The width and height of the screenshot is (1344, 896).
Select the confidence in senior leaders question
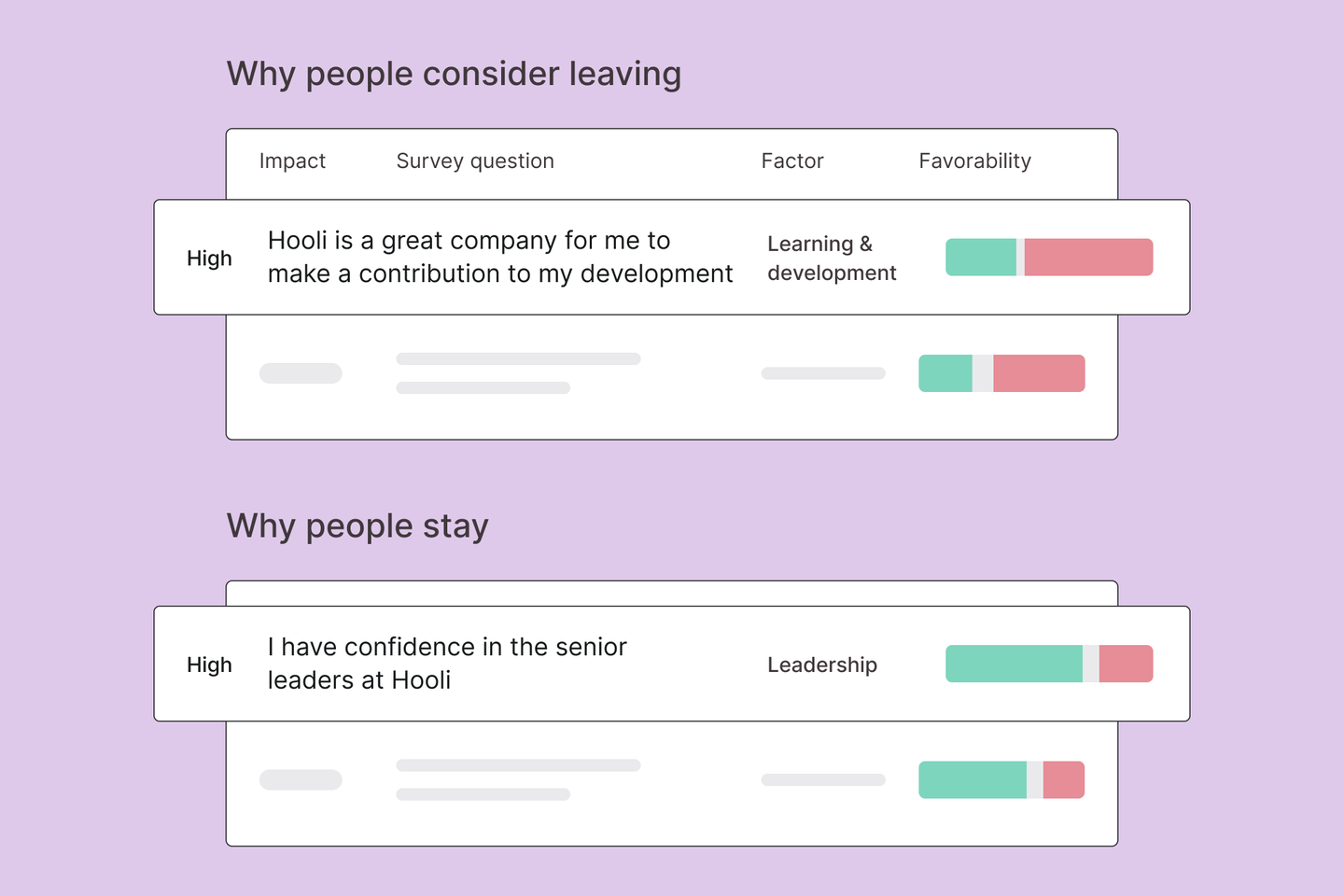coord(447,664)
